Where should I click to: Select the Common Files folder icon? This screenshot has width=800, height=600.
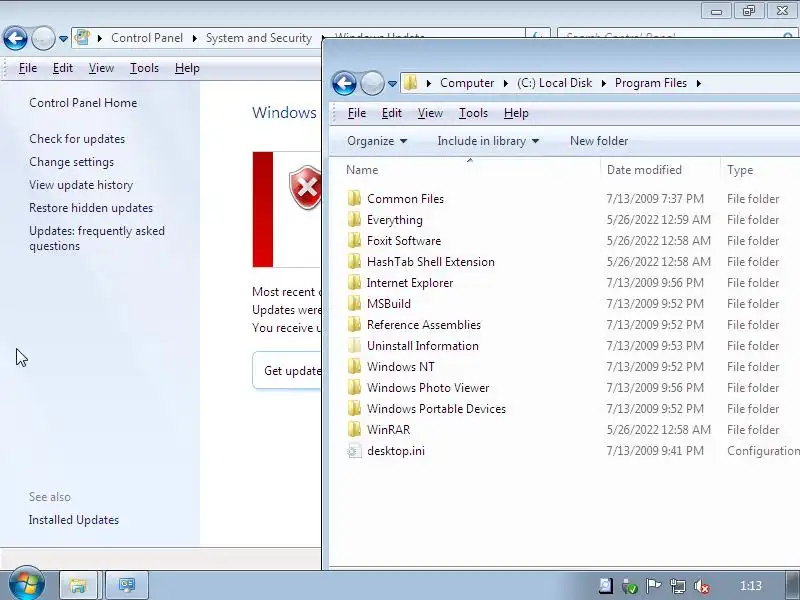[x=354, y=198]
